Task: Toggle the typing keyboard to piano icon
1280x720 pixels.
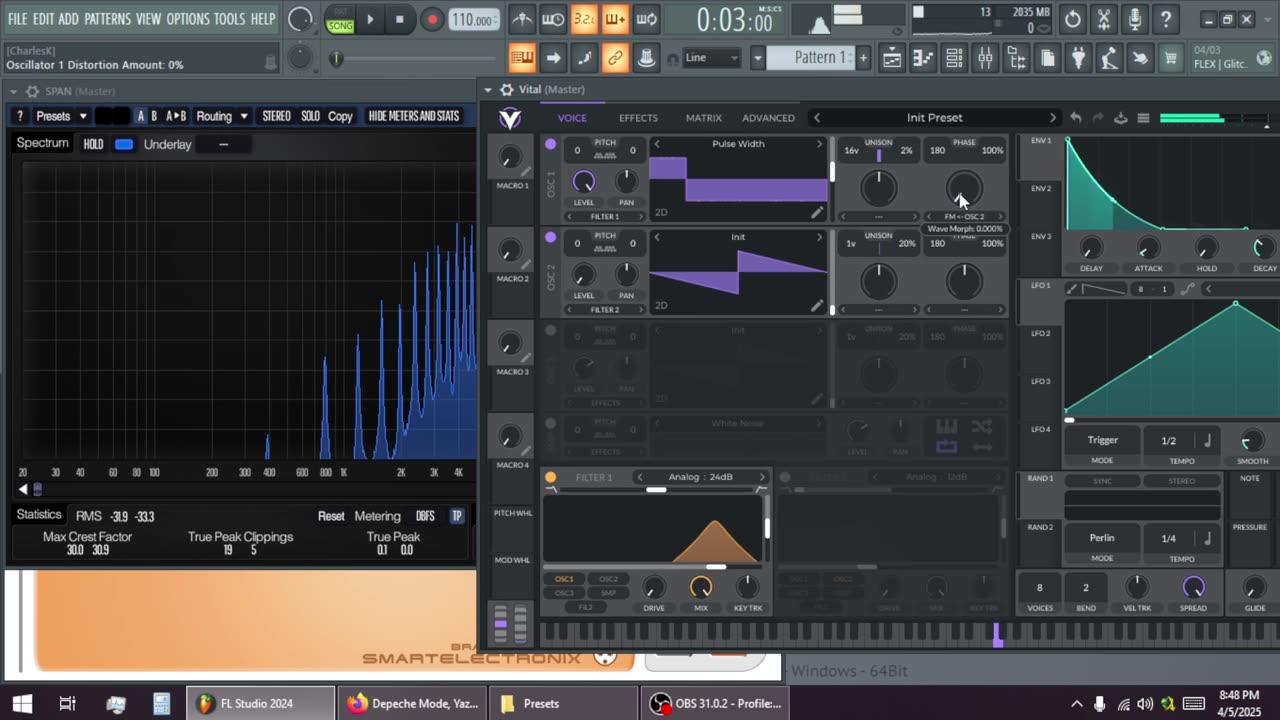Action: 522,58
